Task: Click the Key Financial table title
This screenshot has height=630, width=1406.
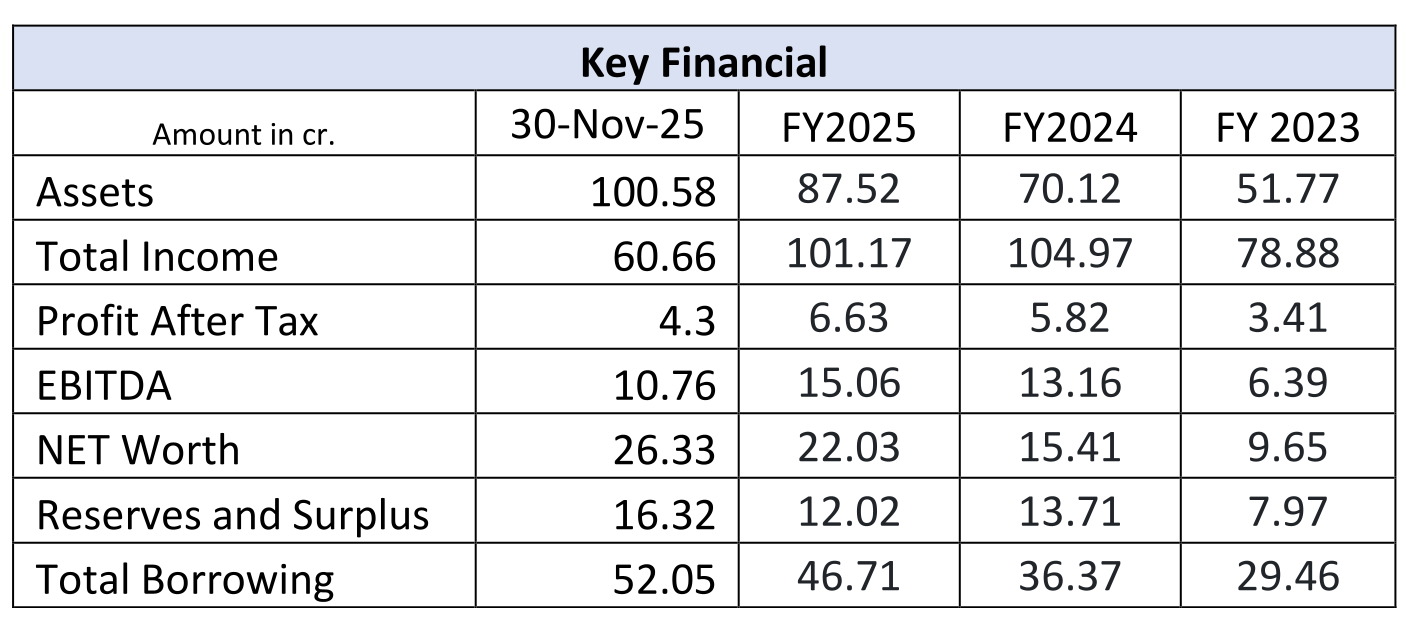Action: coord(703,62)
